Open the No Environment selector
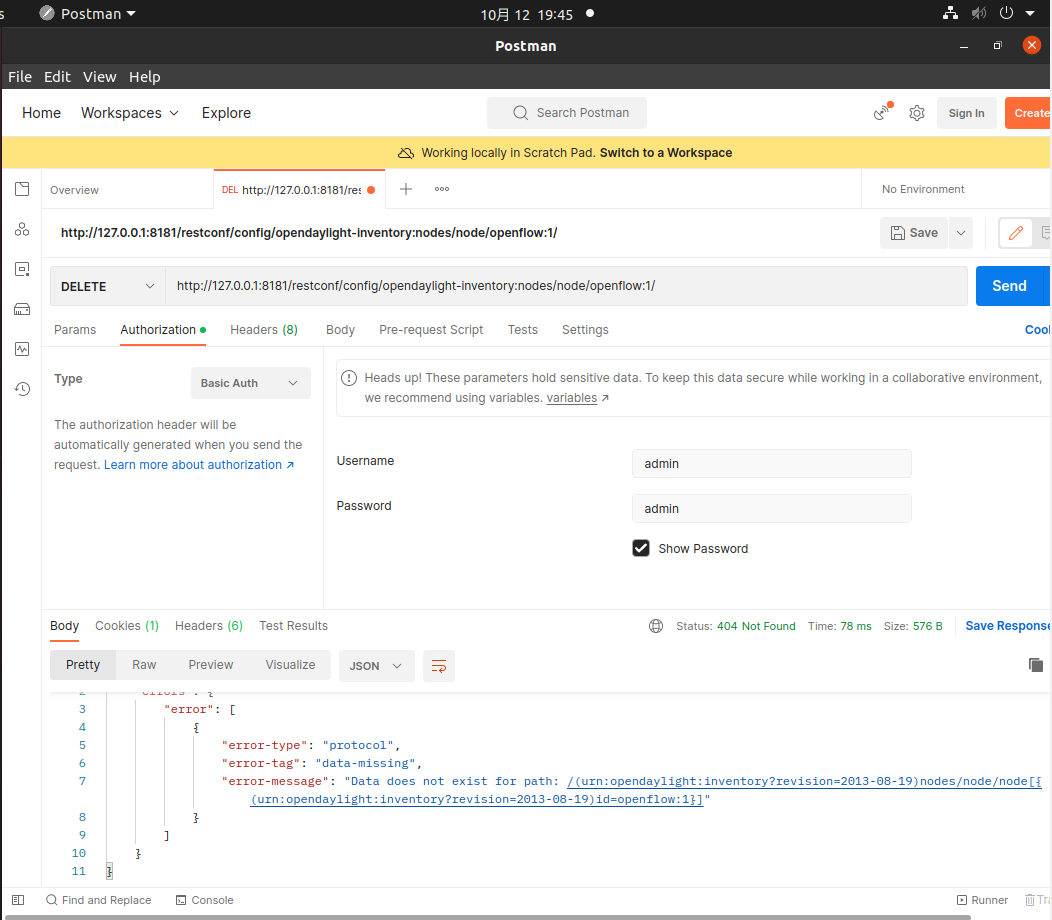Screen dimensions: 1052x920 pos(923,189)
